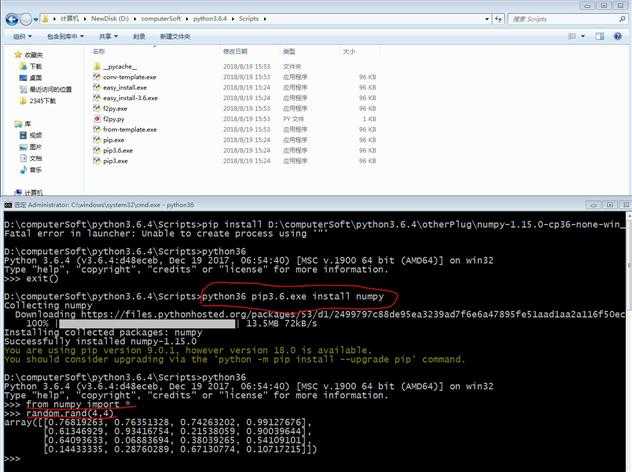Select the pip3.exe file icon

(x=97, y=161)
